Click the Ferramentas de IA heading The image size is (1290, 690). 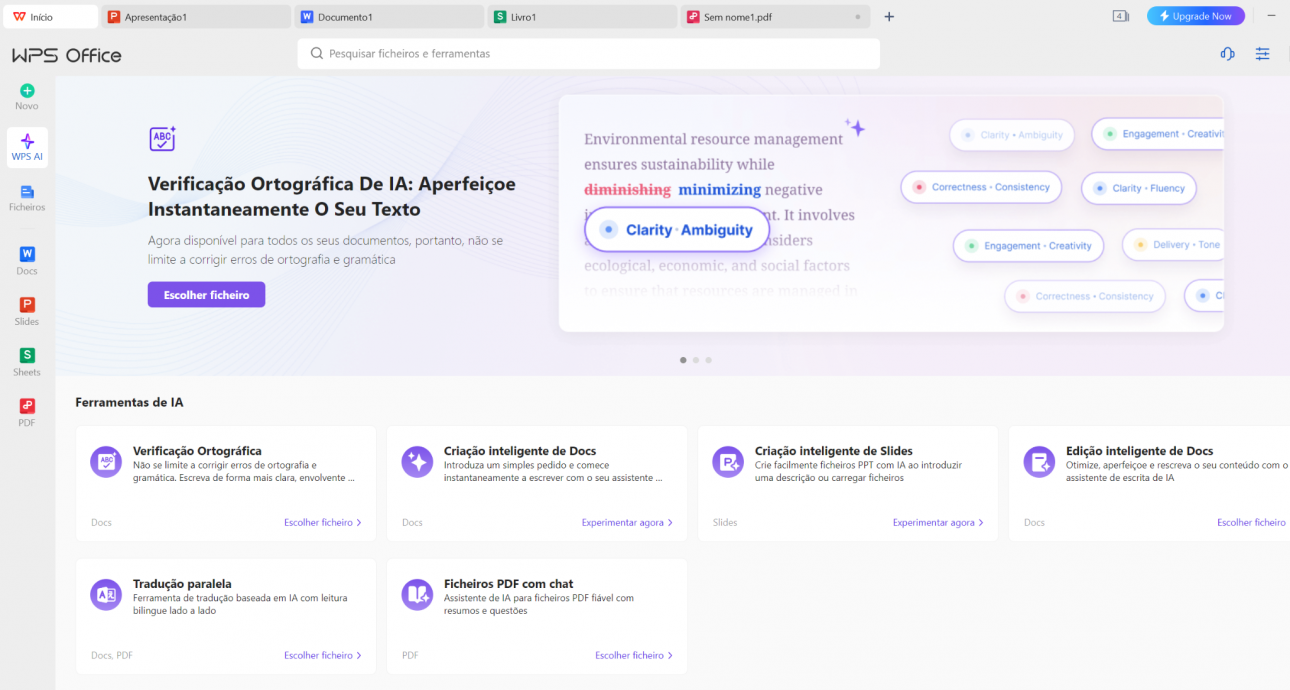coord(129,402)
